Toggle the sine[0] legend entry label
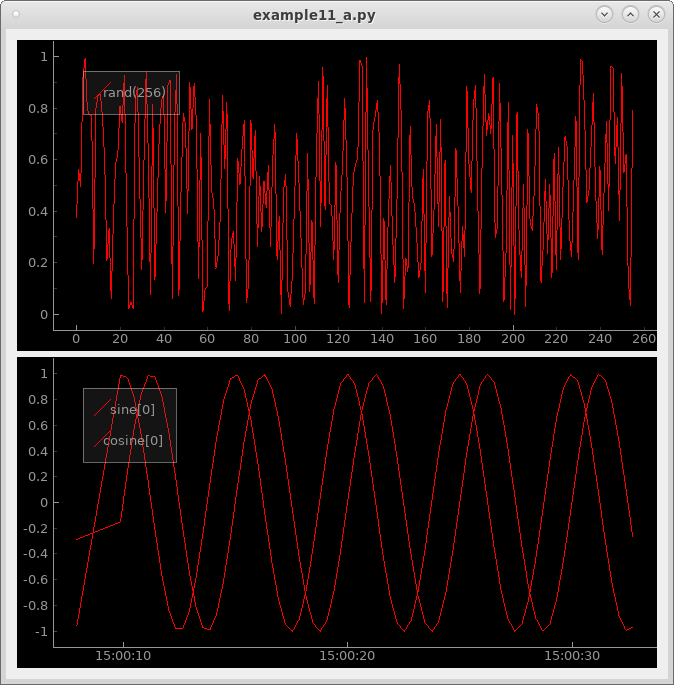 (132, 409)
